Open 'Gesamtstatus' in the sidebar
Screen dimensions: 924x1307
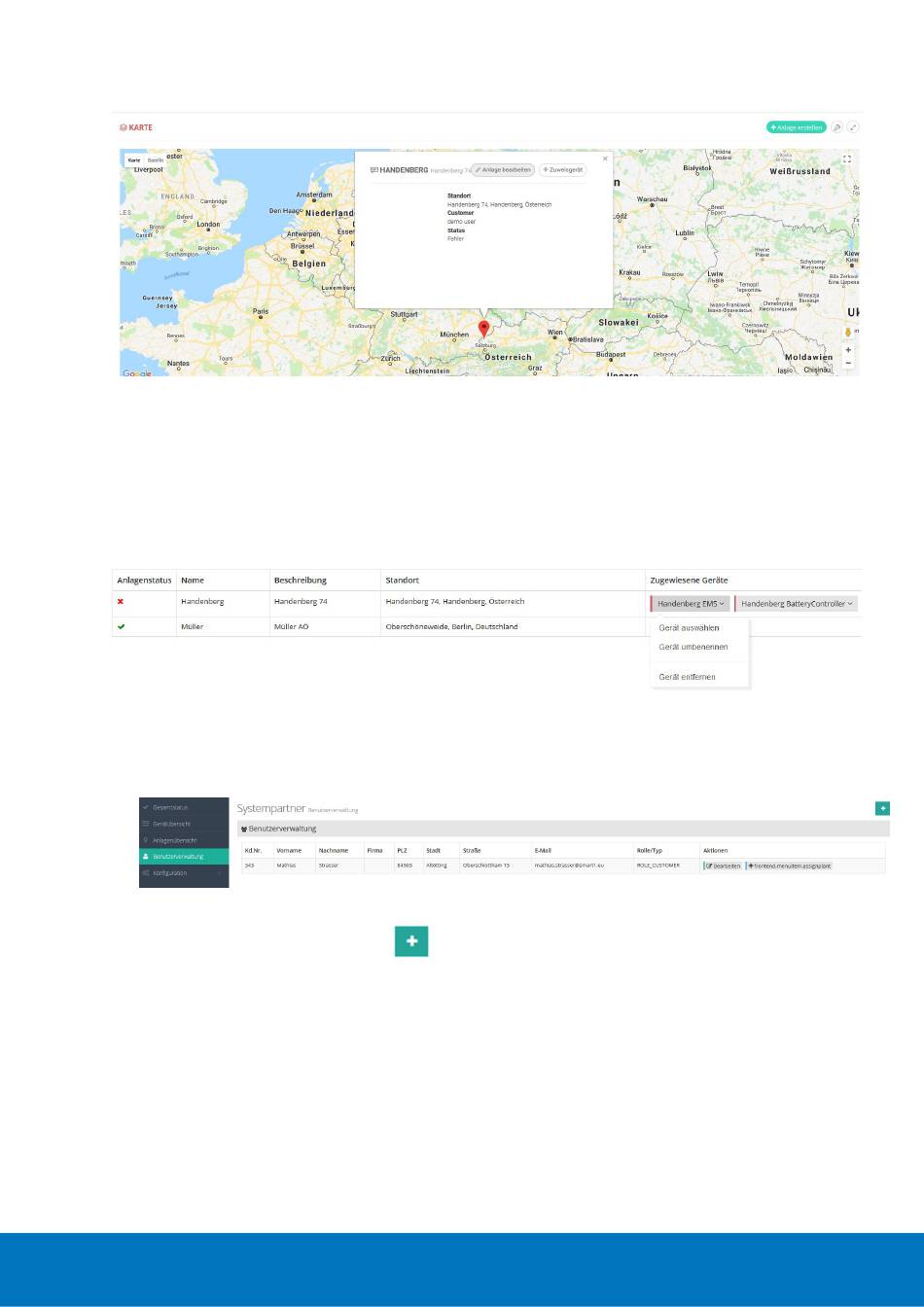(183, 807)
